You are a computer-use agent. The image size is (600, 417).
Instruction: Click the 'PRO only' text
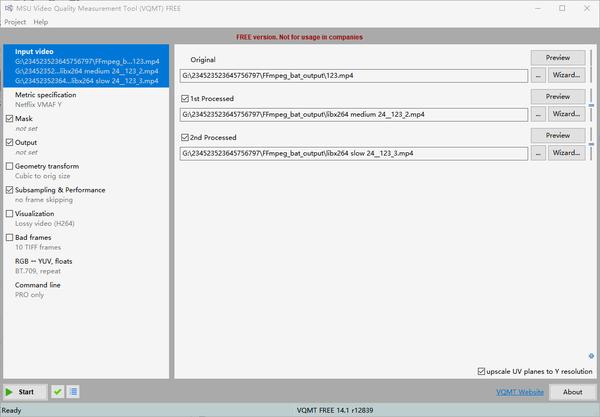pyautogui.click(x=29, y=295)
